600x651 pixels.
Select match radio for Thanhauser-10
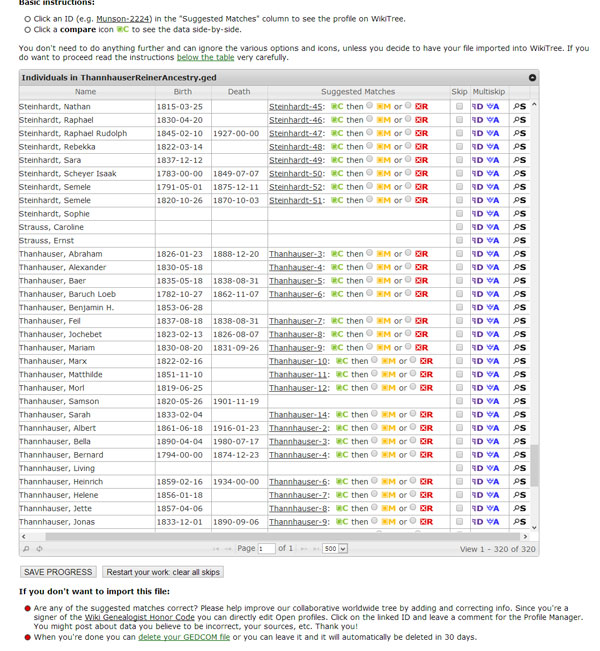(375, 360)
